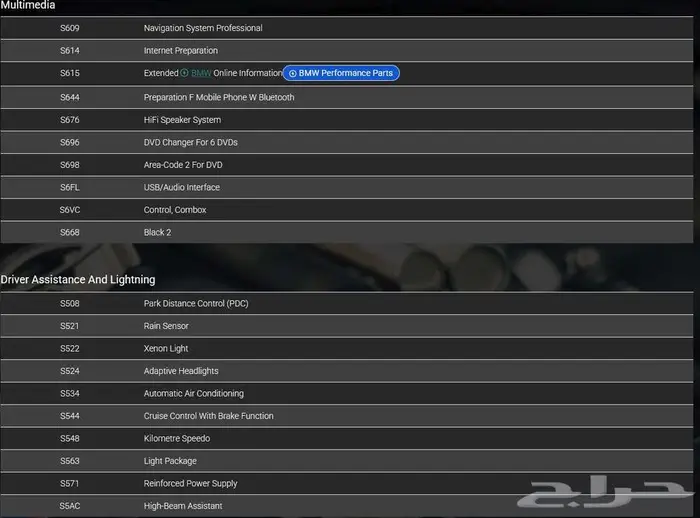This screenshot has width=700, height=518.
Task: Click the green icon before BMW link
Action: click(x=185, y=73)
